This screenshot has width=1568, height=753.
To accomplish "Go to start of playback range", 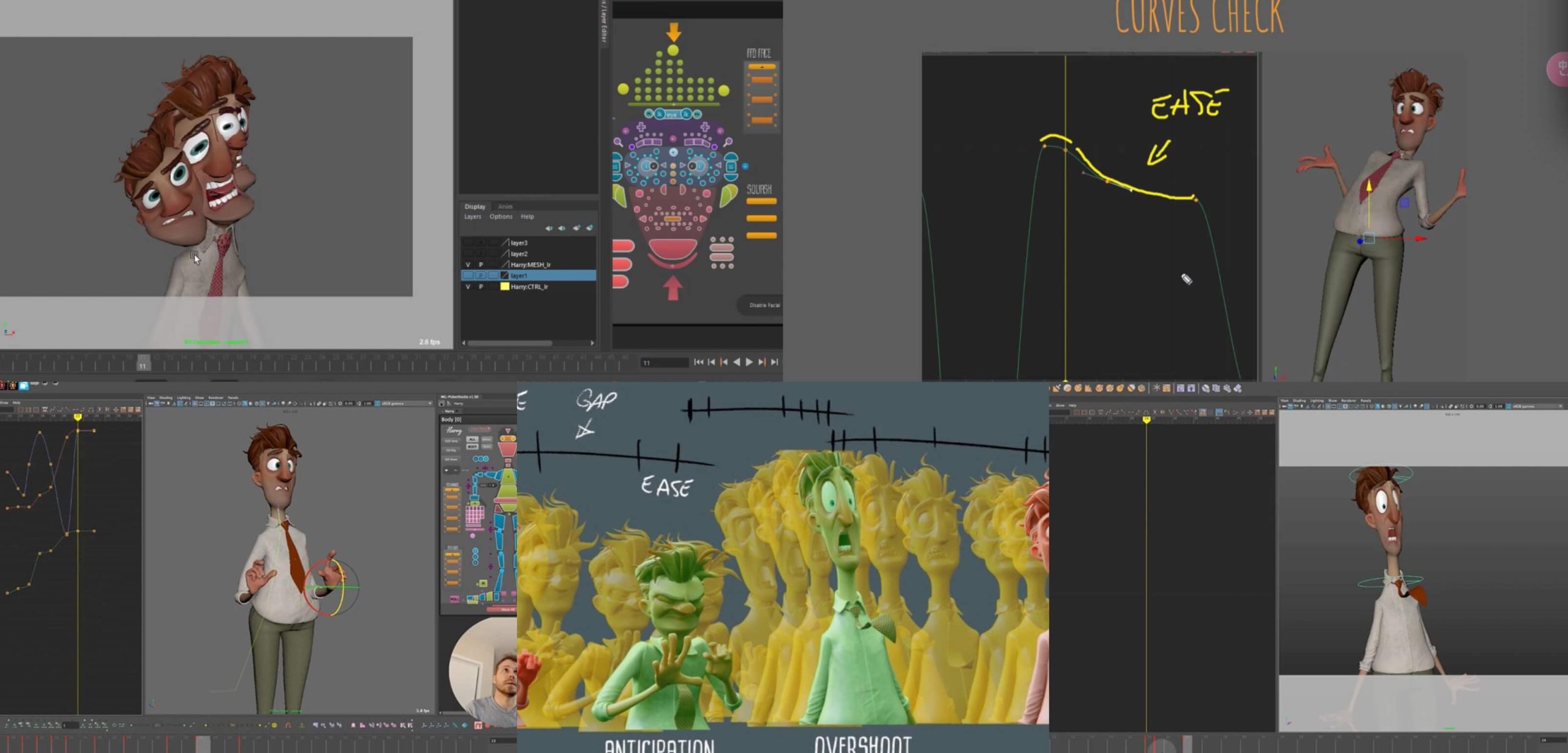I will pos(698,362).
